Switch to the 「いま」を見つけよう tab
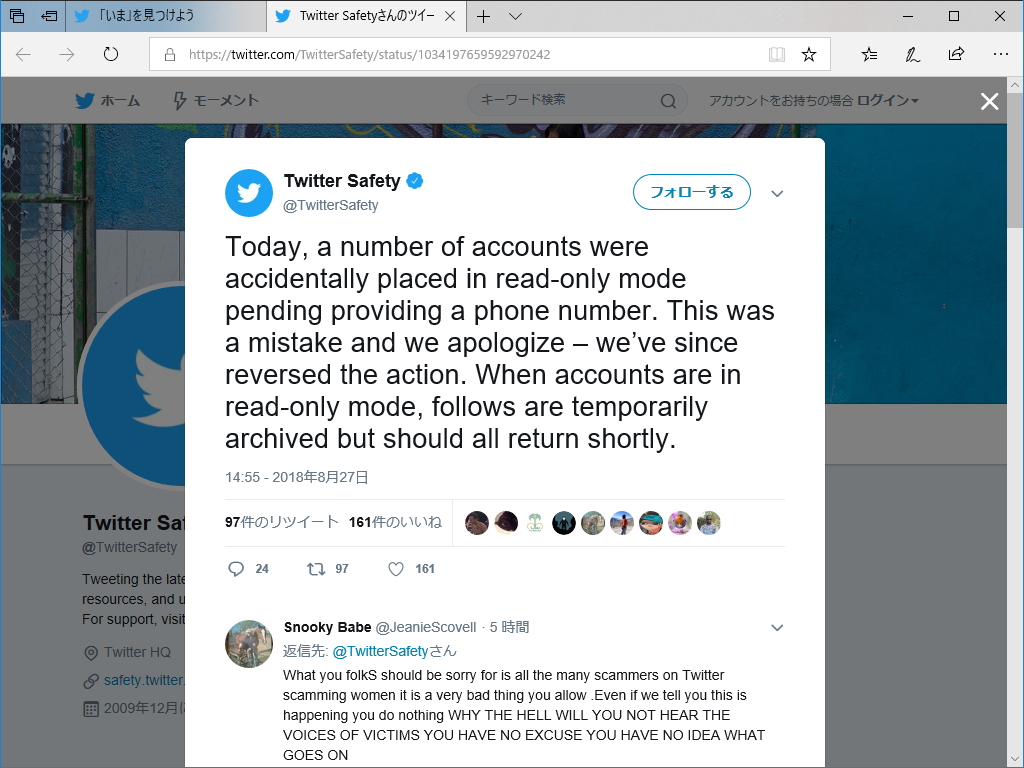The height and width of the screenshot is (768, 1024). (165, 16)
